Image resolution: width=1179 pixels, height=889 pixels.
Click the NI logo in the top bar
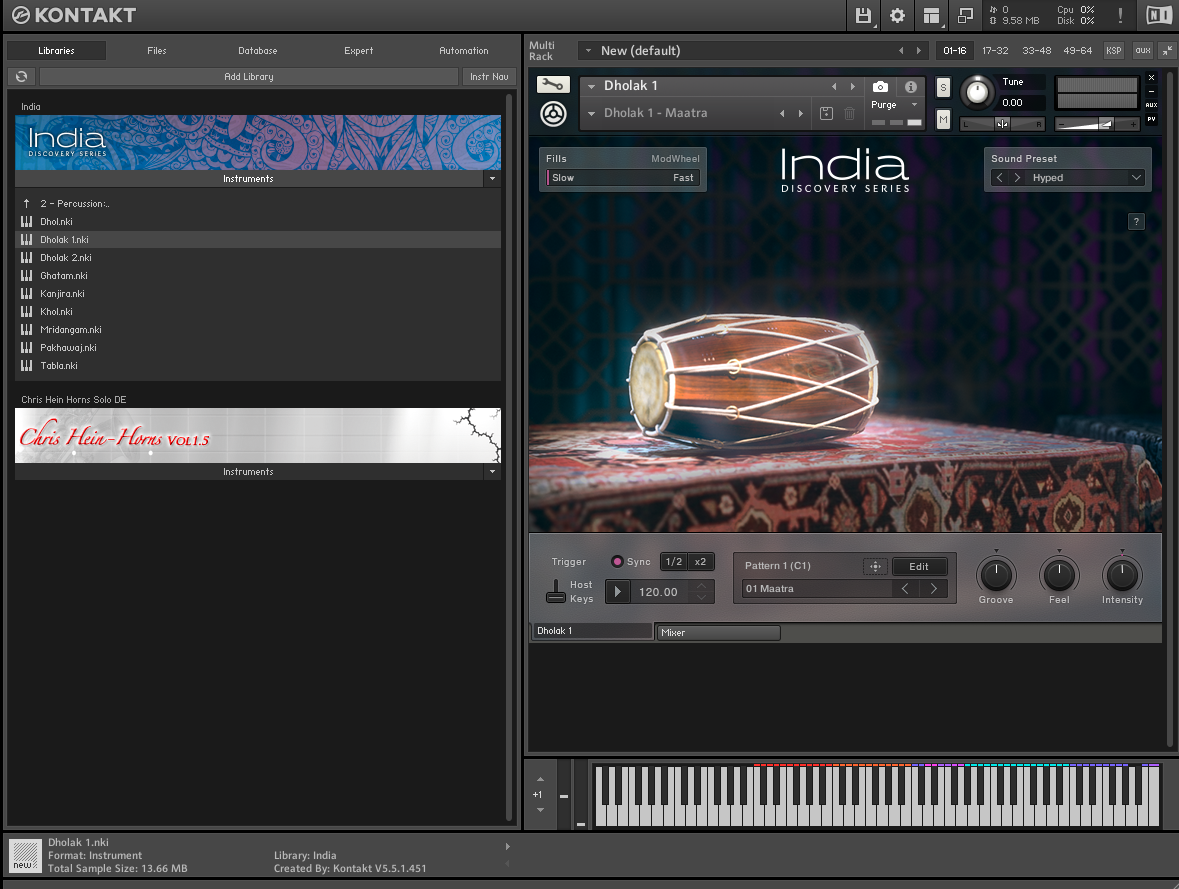pyautogui.click(x=1159, y=16)
